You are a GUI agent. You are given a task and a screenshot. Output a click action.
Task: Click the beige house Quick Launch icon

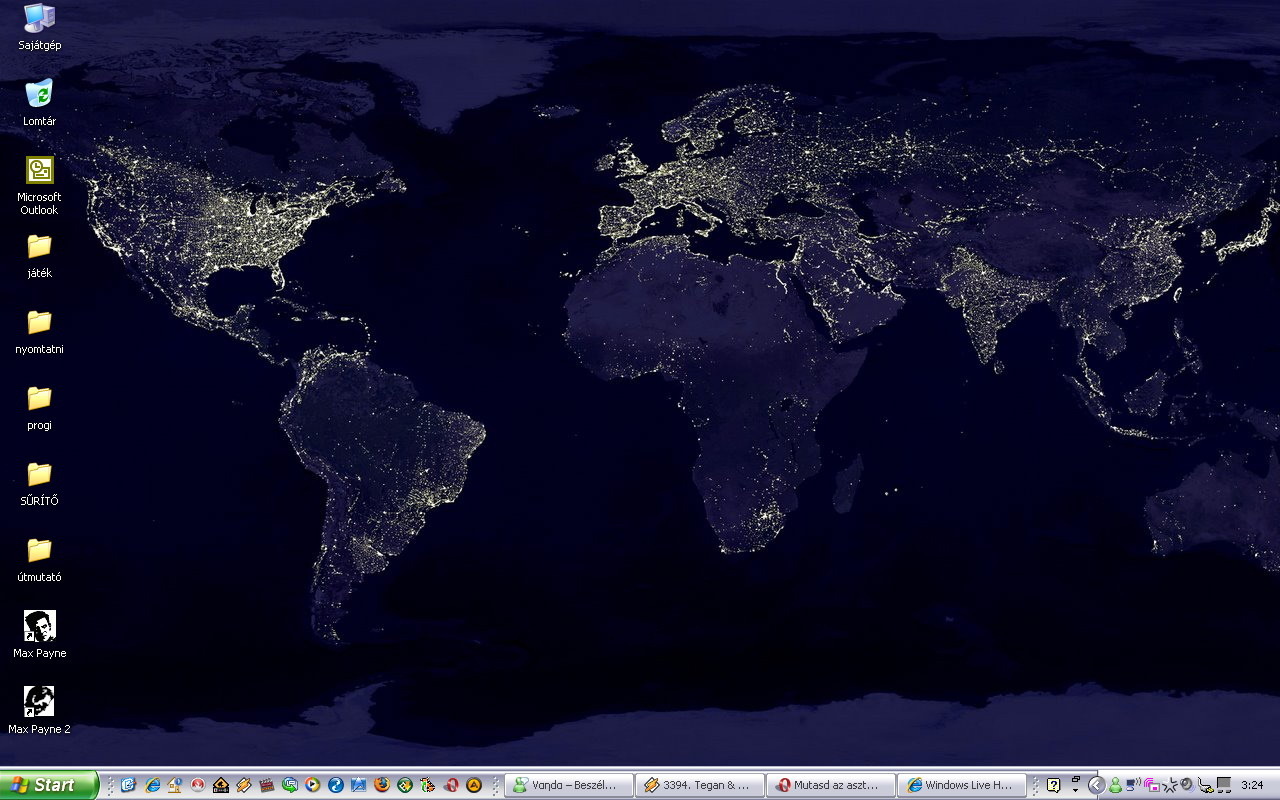tap(175, 785)
